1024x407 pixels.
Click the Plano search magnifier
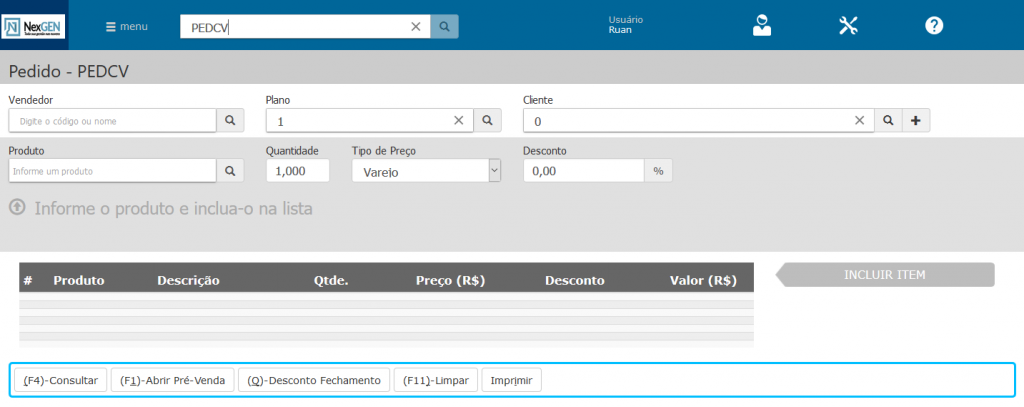[x=487, y=121]
